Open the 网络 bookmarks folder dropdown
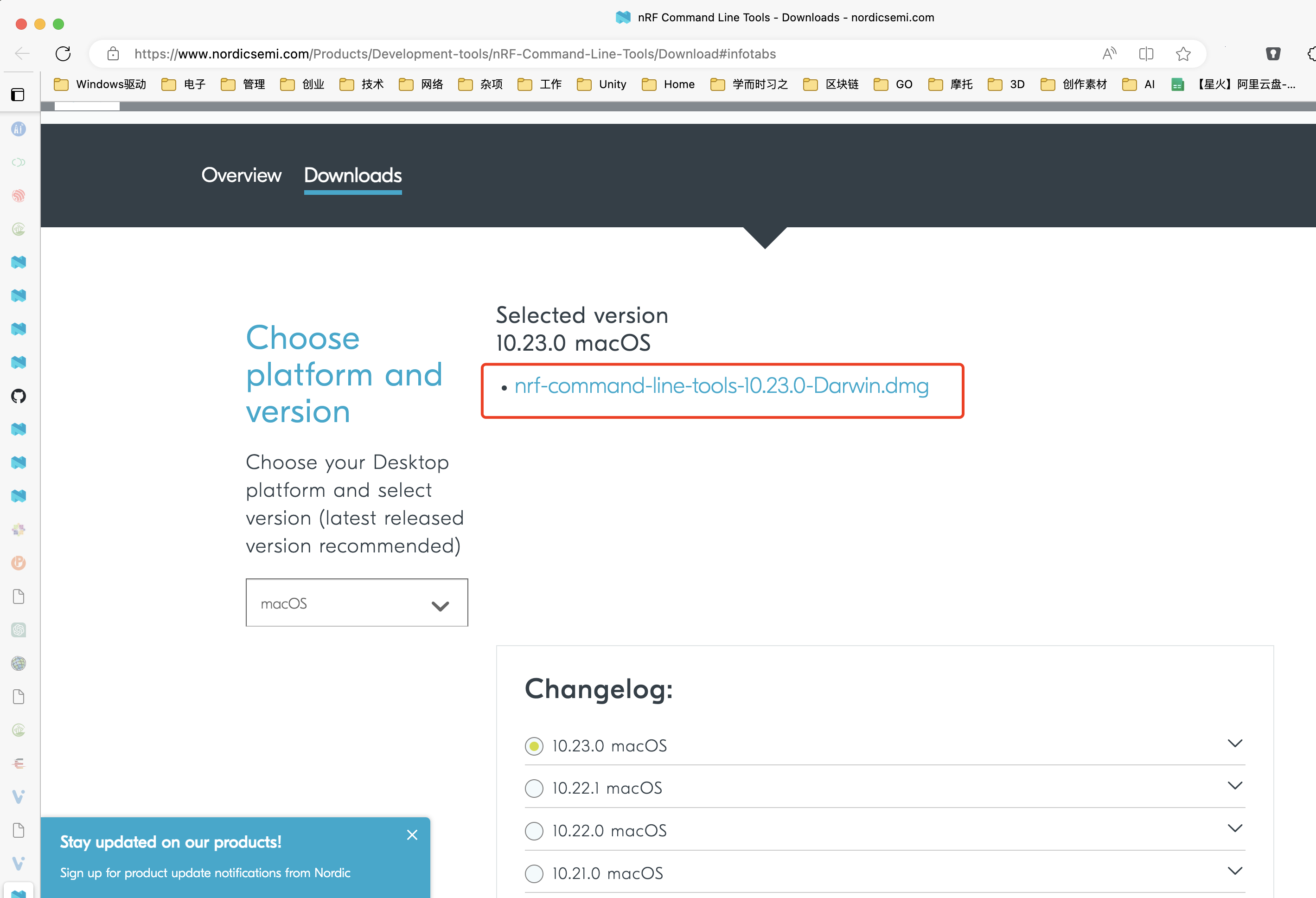1316x898 pixels. (x=421, y=84)
